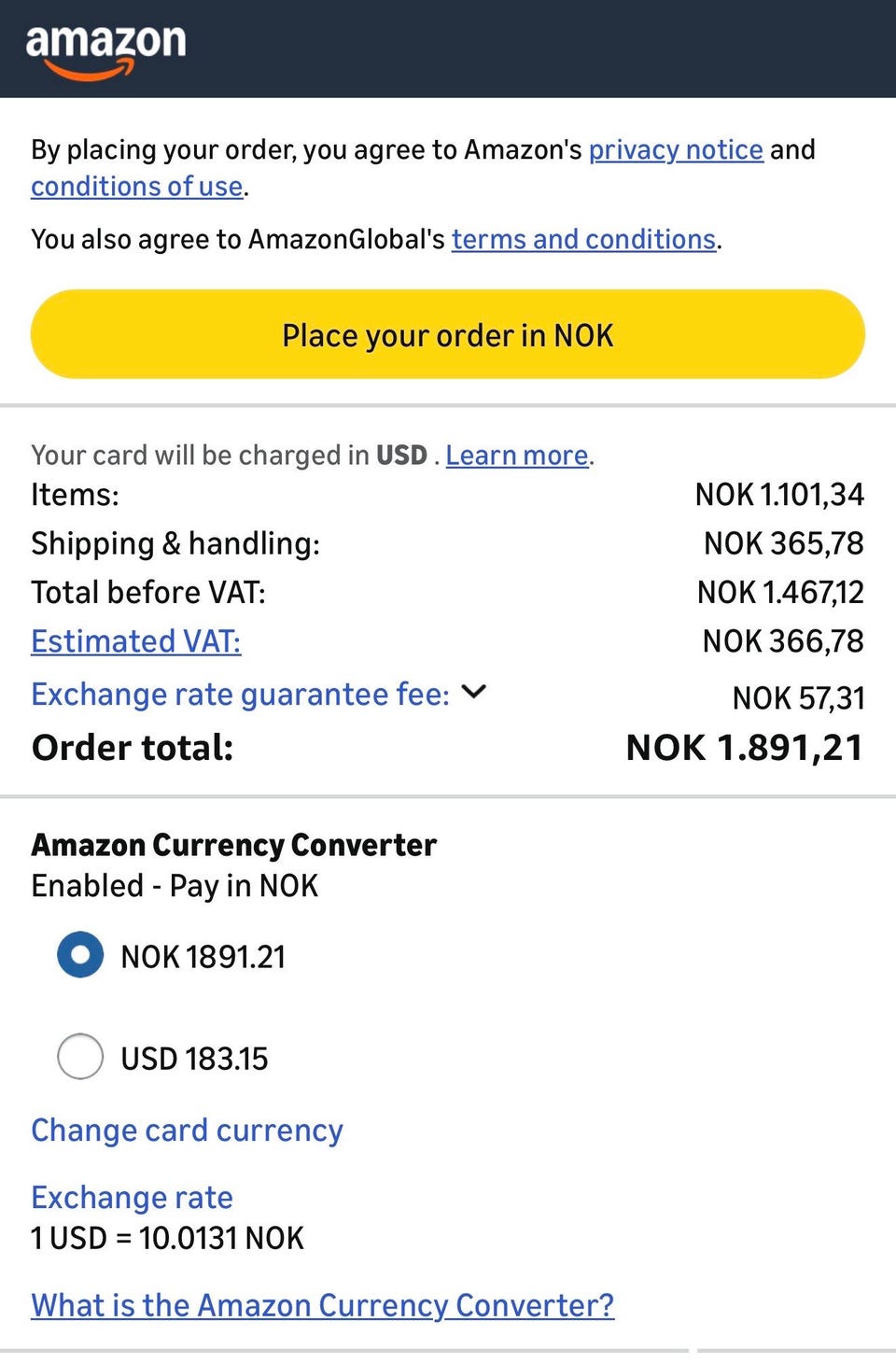Viewport: 896px width, 1363px height.
Task: Open the conditions of use link
Action: tap(137, 187)
